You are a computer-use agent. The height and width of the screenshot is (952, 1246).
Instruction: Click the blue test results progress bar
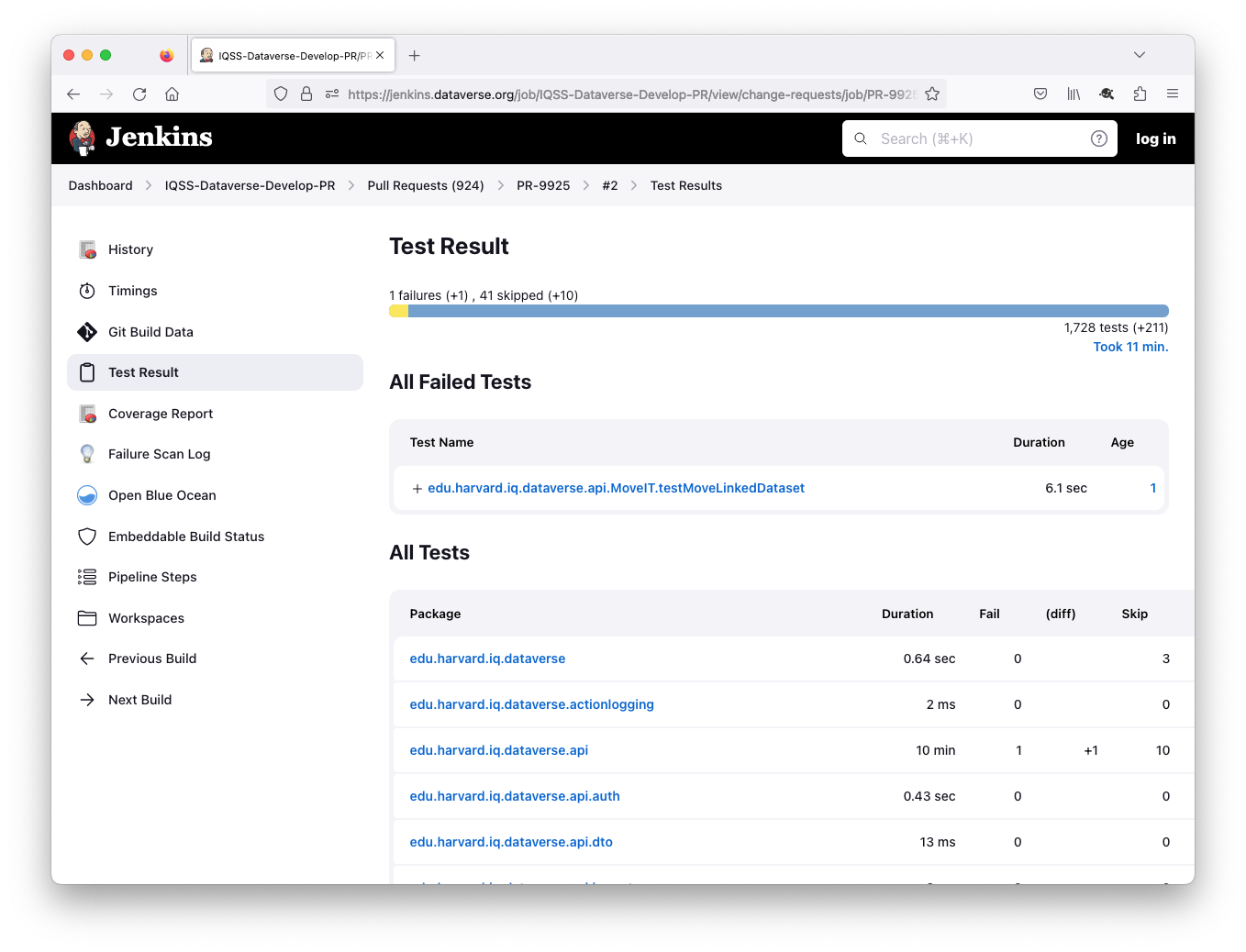click(x=787, y=311)
